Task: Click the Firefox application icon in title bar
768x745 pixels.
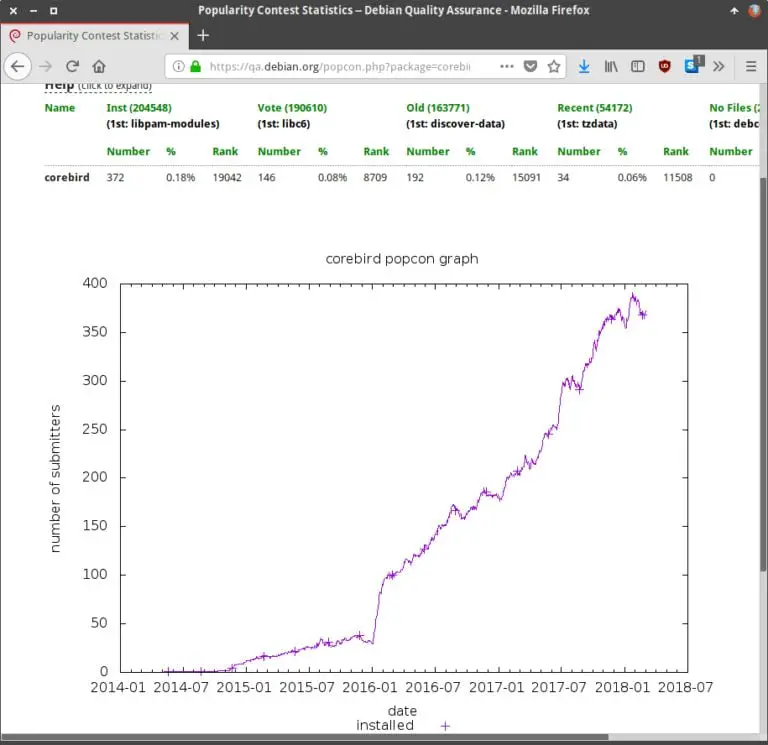Action: [755, 10]
